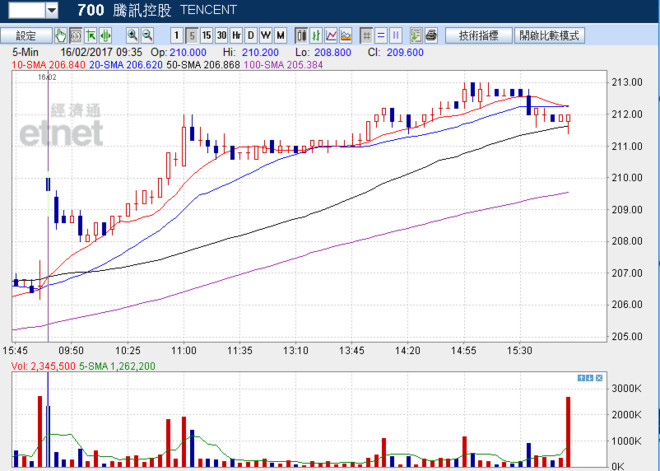Click the 100-SMA 205.384 legend
Image resolution: width=660 pixels, height=471 pixels.
click(283, 65)
